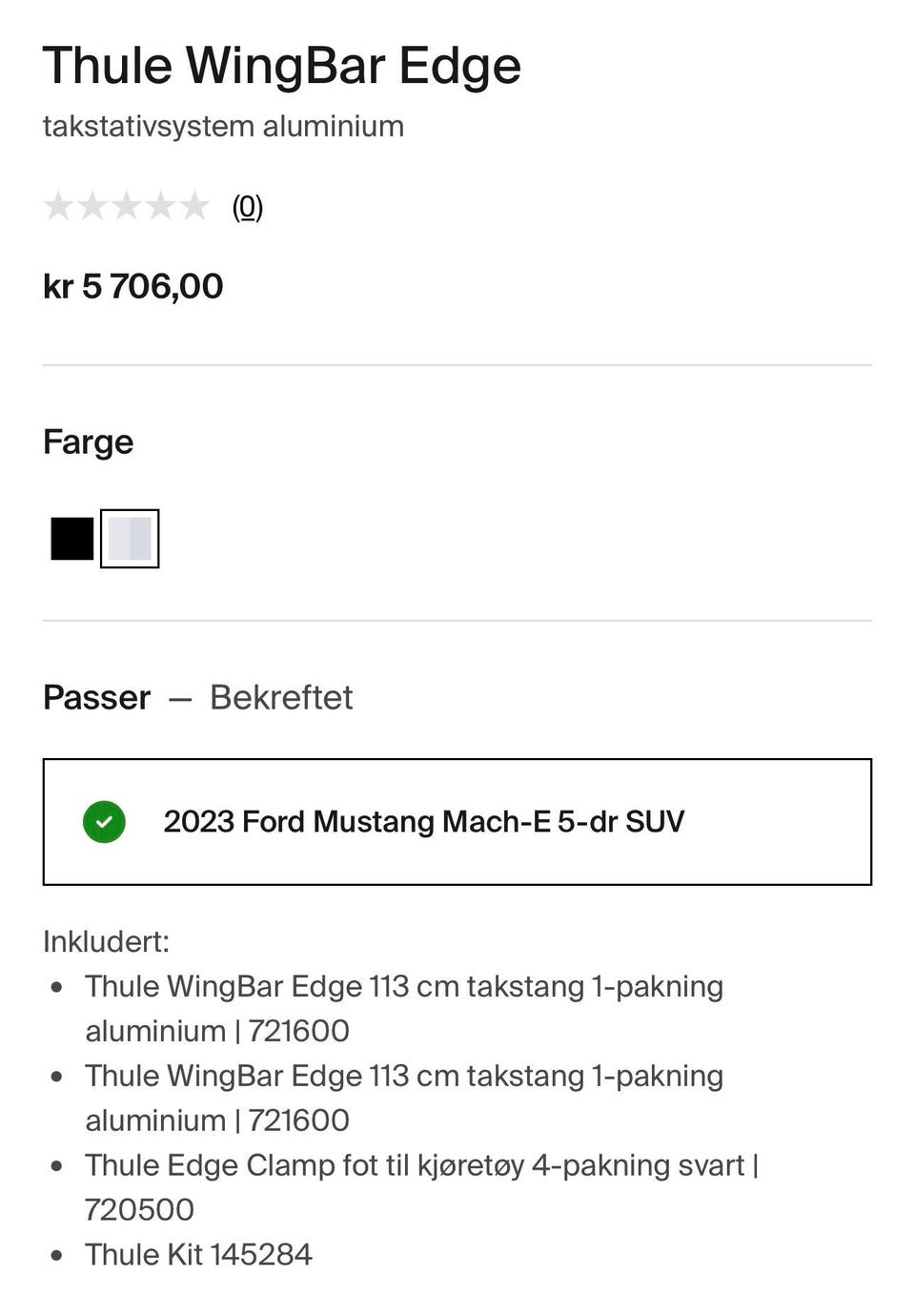
Task: Select the black color swatch
Action: 72,539
